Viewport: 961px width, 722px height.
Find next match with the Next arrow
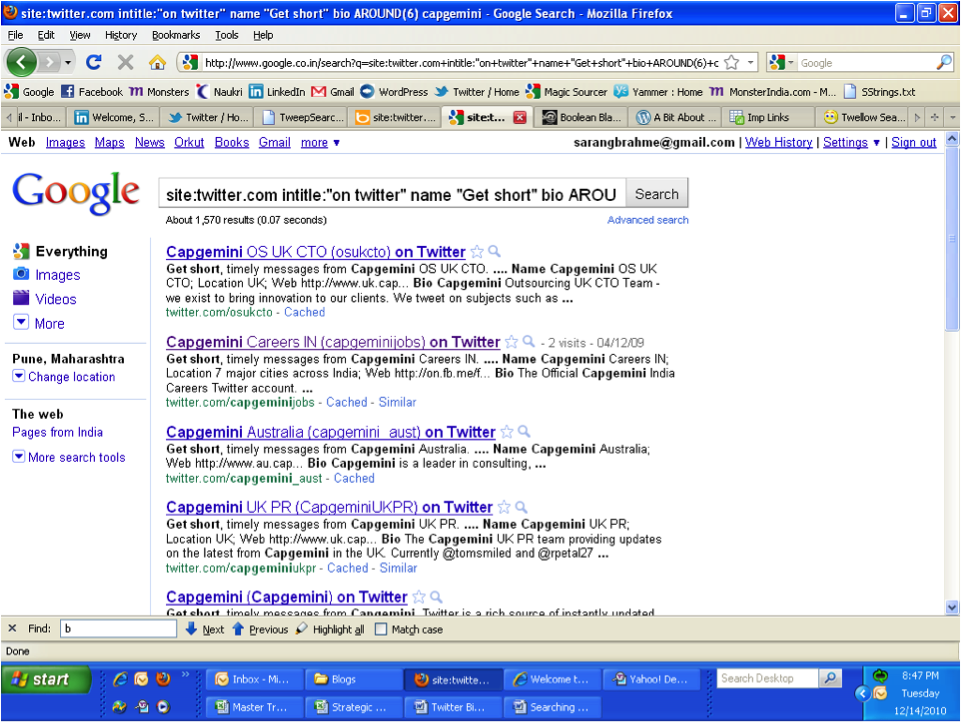pos(205,629)
